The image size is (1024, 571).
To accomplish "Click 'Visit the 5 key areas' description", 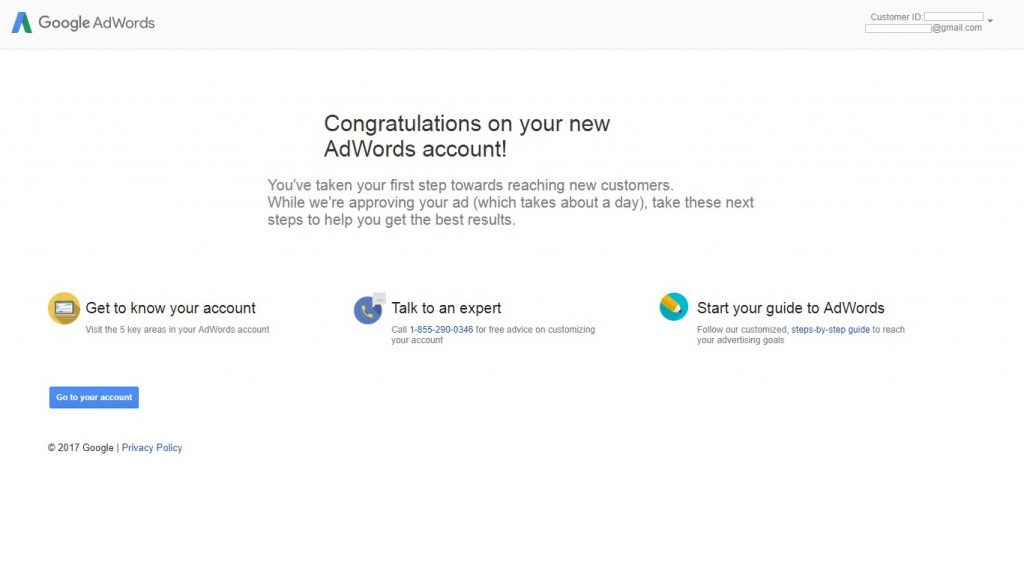I will pos(177,330).
